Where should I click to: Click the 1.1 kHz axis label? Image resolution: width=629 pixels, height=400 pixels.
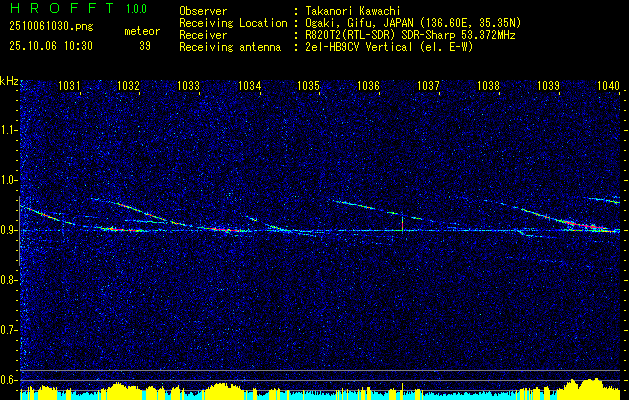tap(8, 130)
